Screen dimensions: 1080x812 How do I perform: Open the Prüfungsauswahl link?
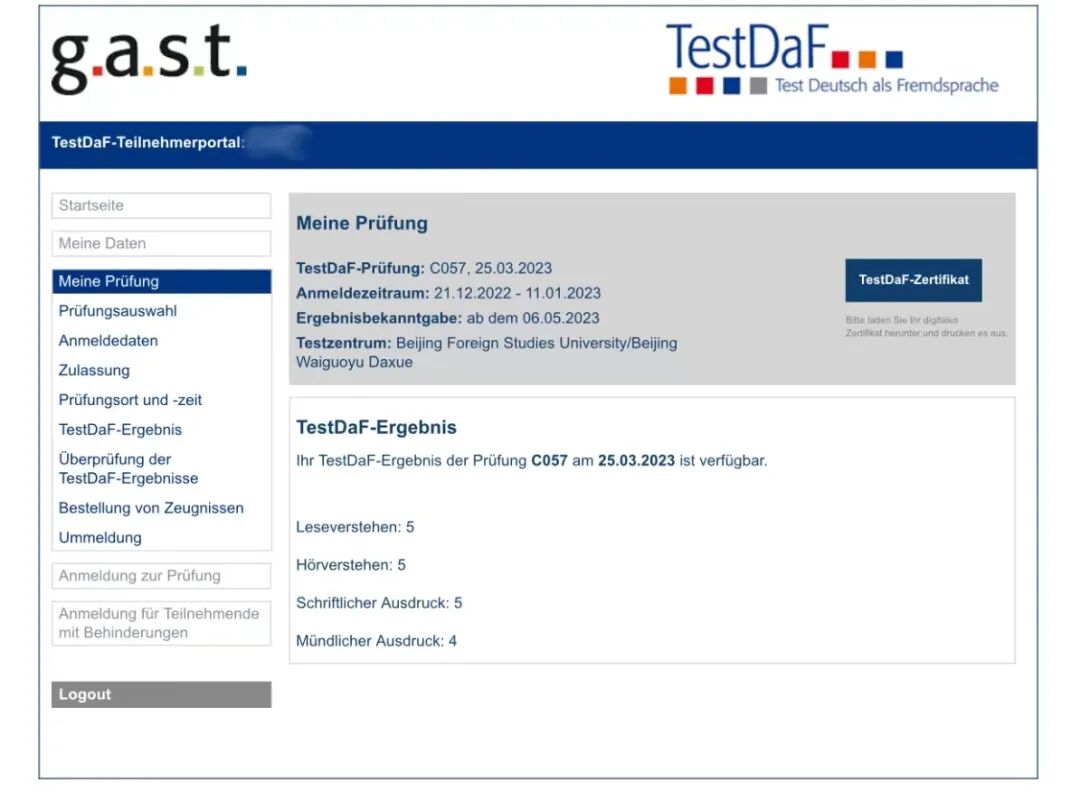[118, 311]
